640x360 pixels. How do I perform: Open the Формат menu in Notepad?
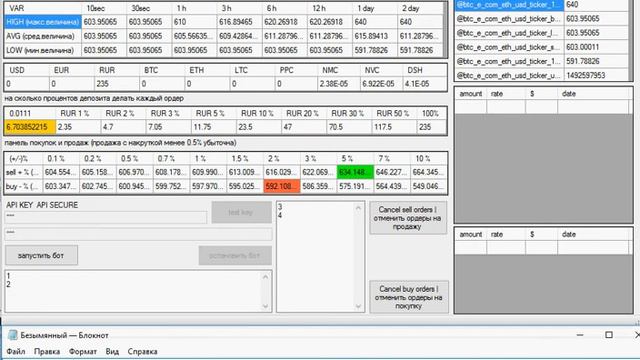[83, 351]
